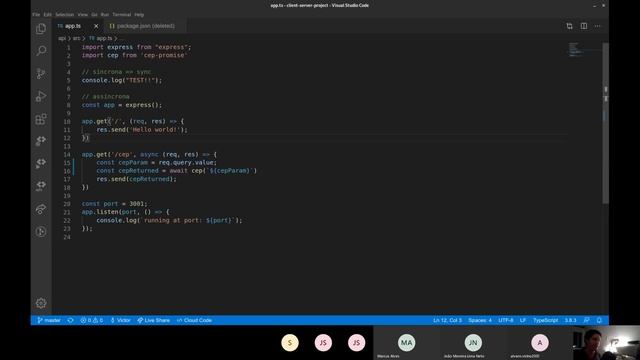The image size is (640, 360).
Task: Click the const port = 3001 line
Action: 114,204
